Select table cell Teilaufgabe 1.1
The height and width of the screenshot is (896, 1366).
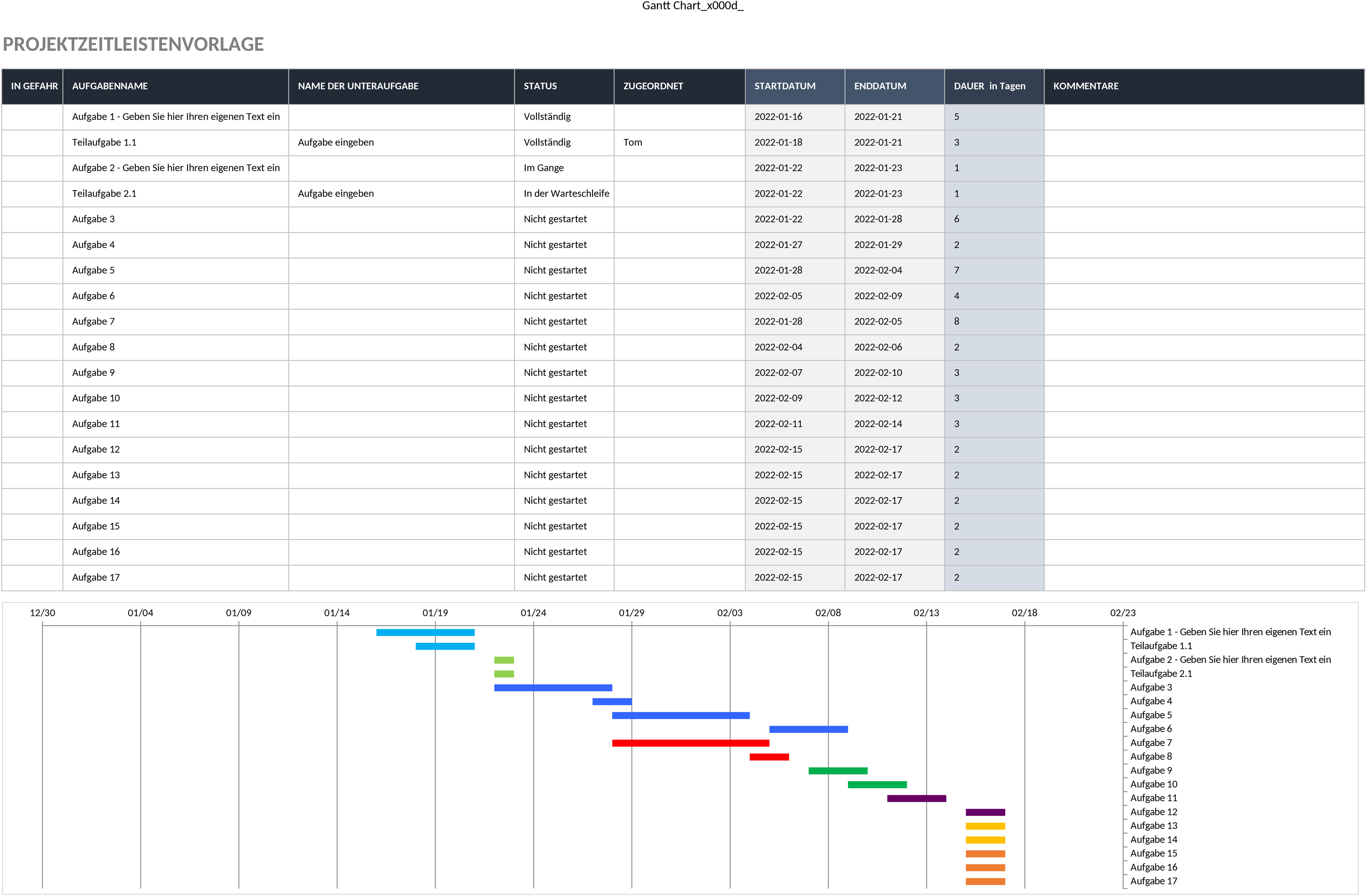click(176, 143)
